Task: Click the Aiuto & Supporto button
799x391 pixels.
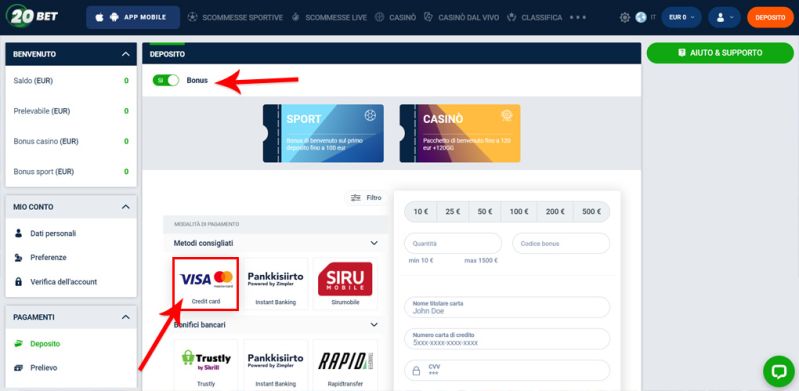Action: point(720,53)
